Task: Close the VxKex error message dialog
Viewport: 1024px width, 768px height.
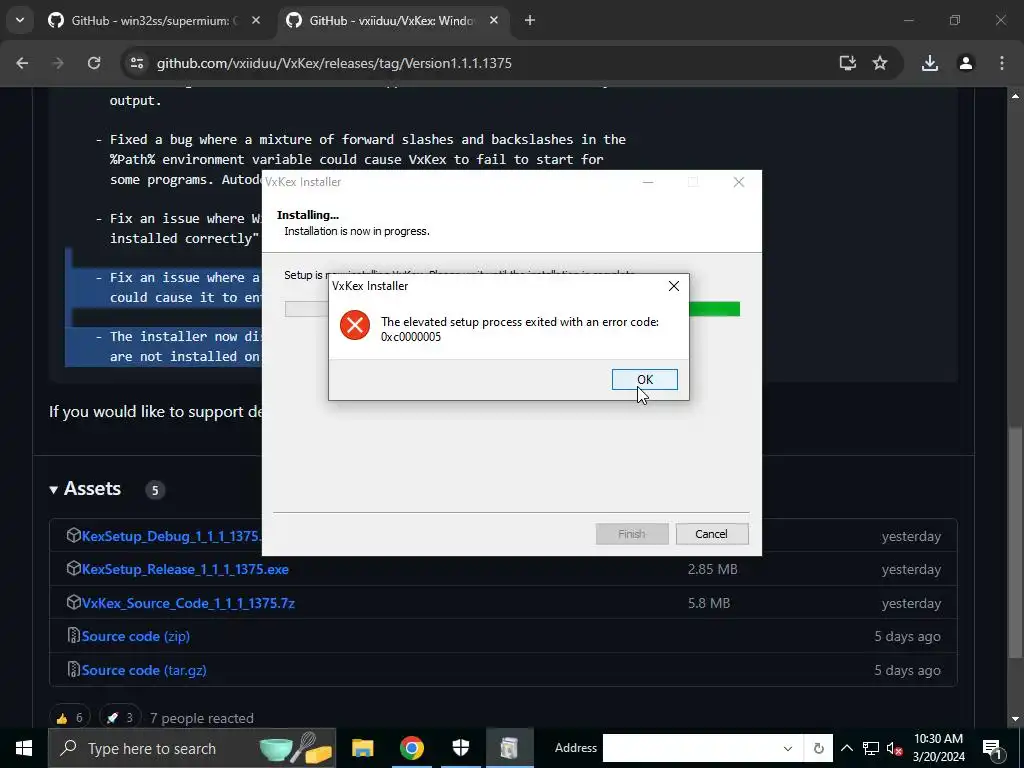Action: 673,286
